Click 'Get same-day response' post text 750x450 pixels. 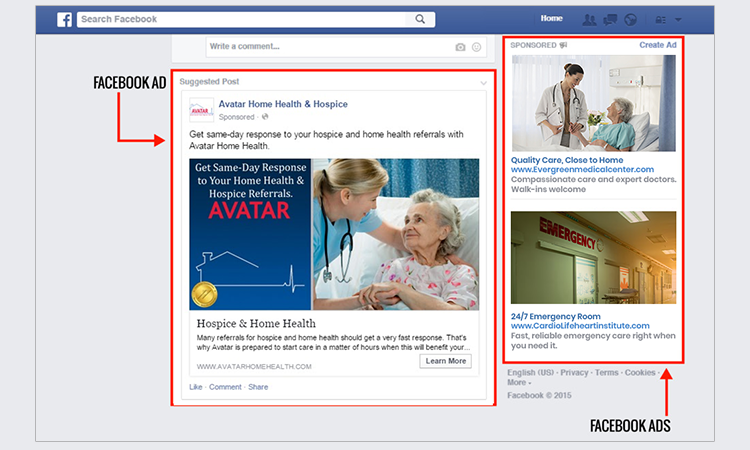[x=326, y=140]
